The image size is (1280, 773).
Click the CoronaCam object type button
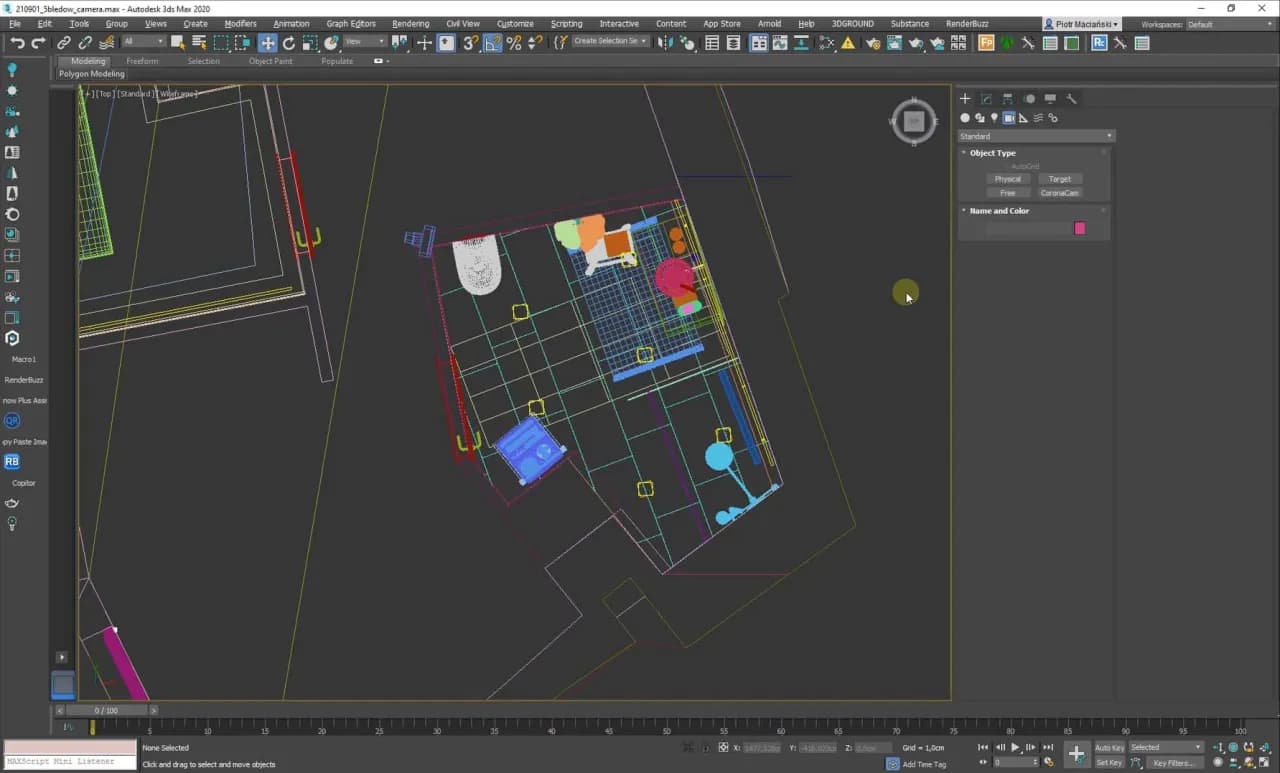[1059, 193]
